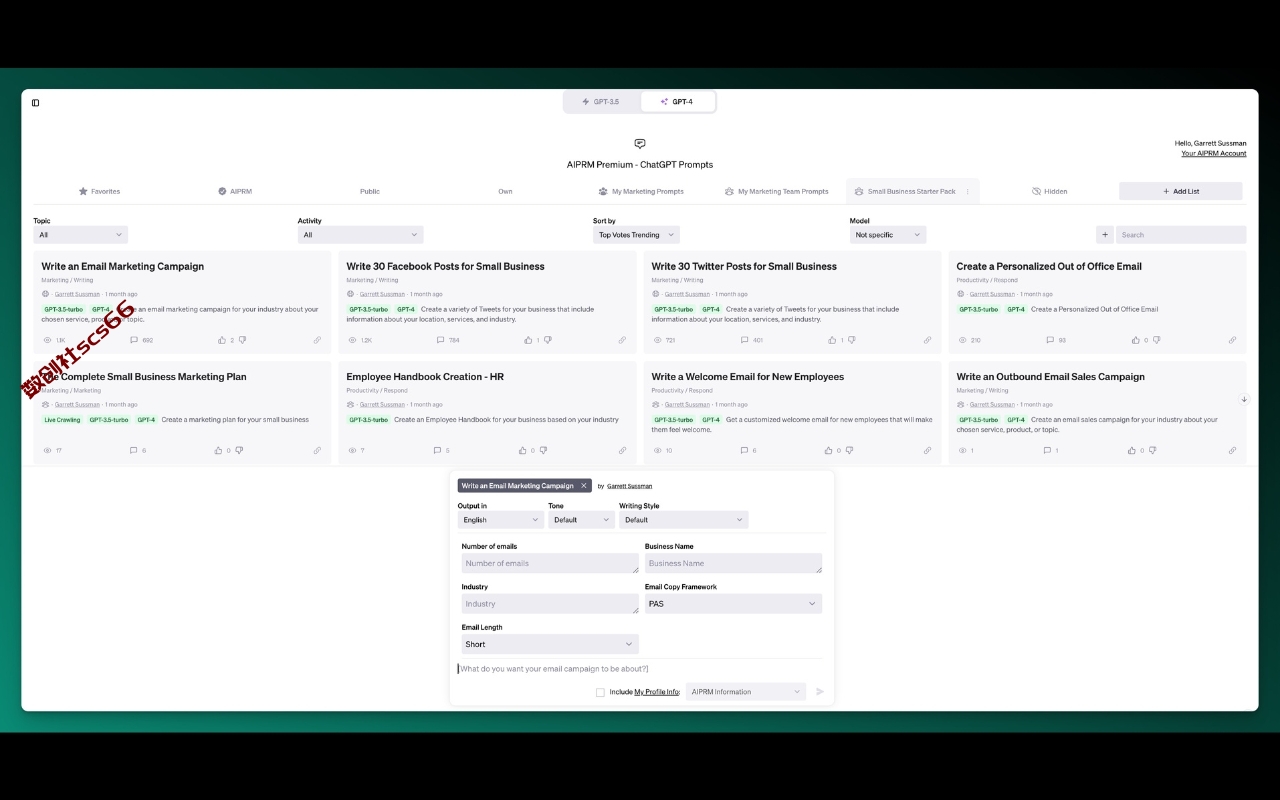Click the email campaign topic text box
Viewport: 1280px width, 800px height.
[x=640, y=669]
